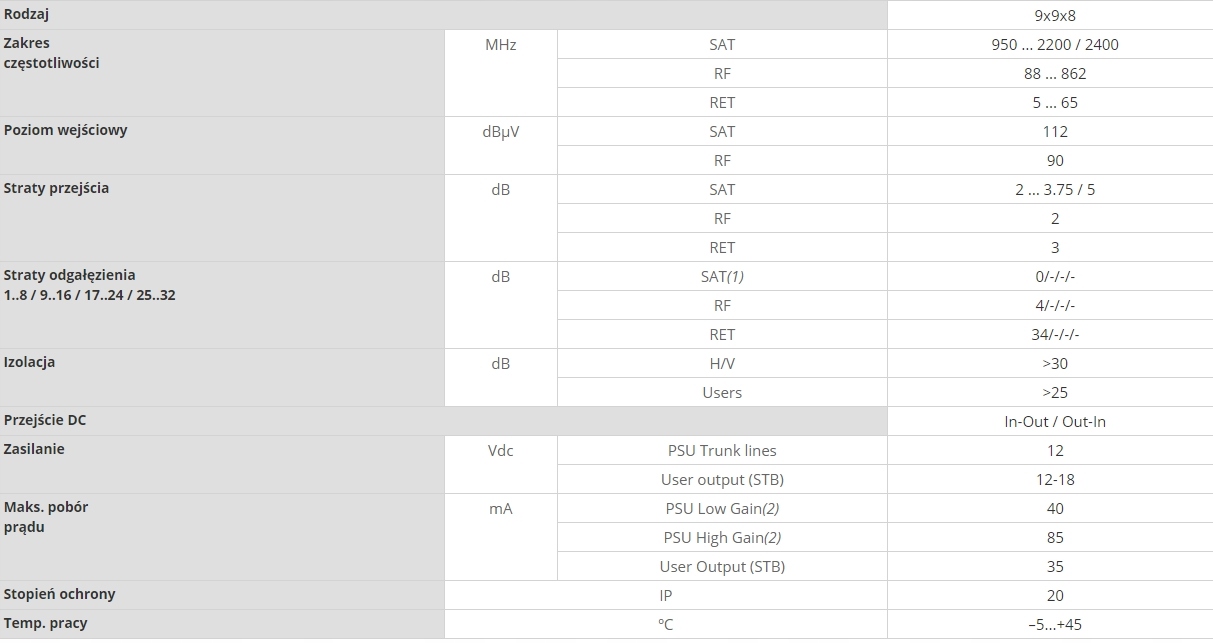This screenshot has height=643, width=1213.
Task: Select the PSU Trunk lines cell
Action: pyautogui.click(x=721, y=450)
